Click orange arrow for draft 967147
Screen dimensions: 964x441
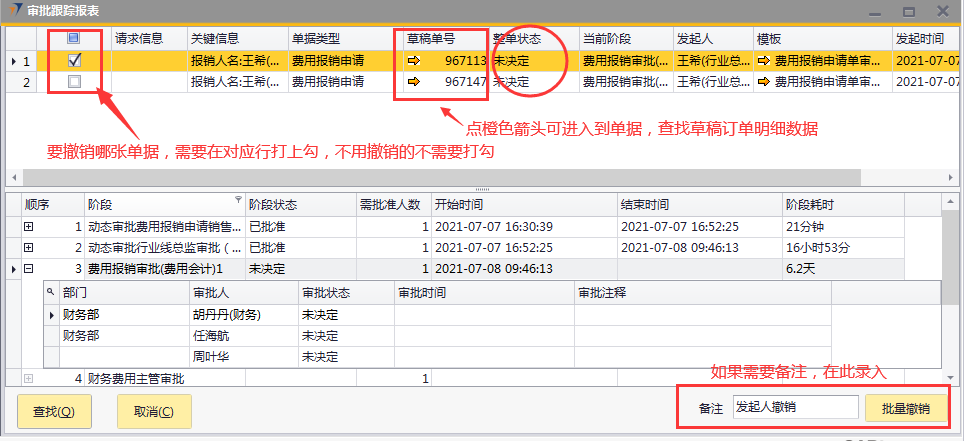pyautogui.click(x=414, y=82)
